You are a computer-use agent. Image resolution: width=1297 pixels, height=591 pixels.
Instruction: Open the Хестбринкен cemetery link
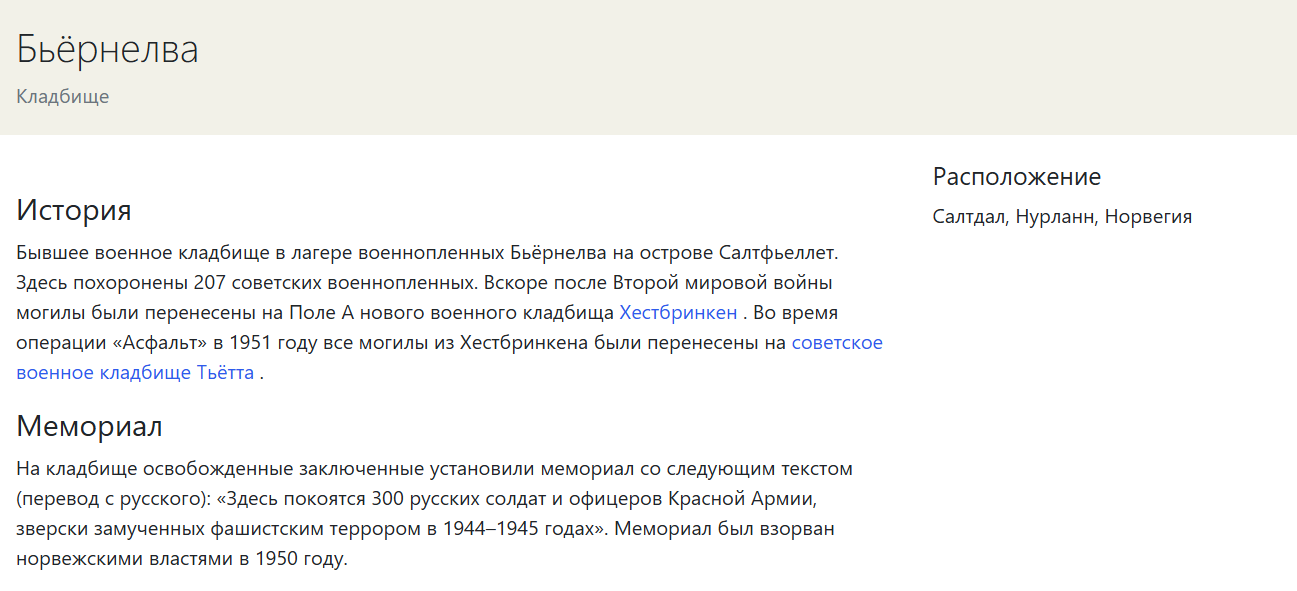[x=678, y=312]
